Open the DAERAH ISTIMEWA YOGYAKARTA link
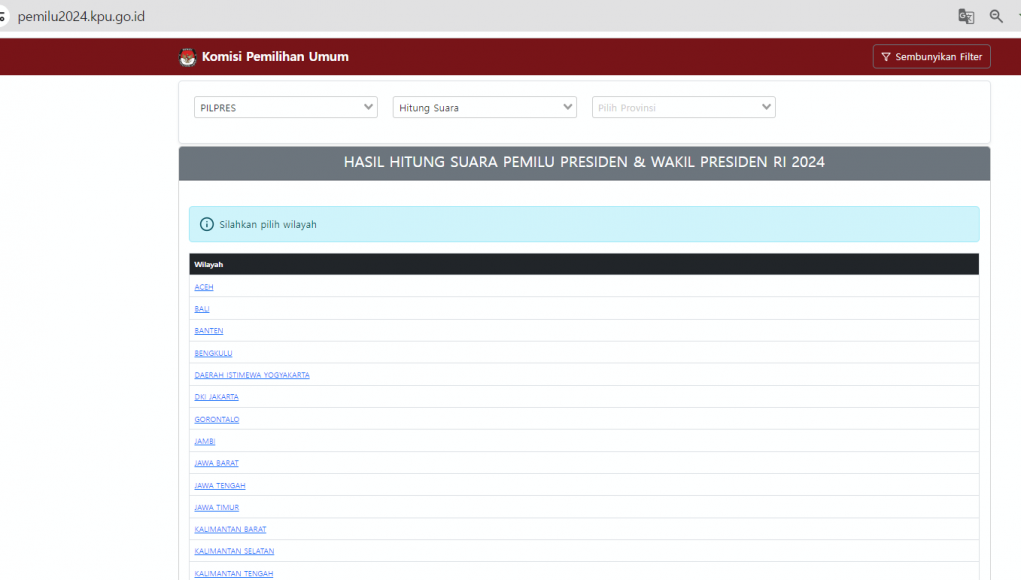Screen dimensions: 1021x580 point(252,375)
